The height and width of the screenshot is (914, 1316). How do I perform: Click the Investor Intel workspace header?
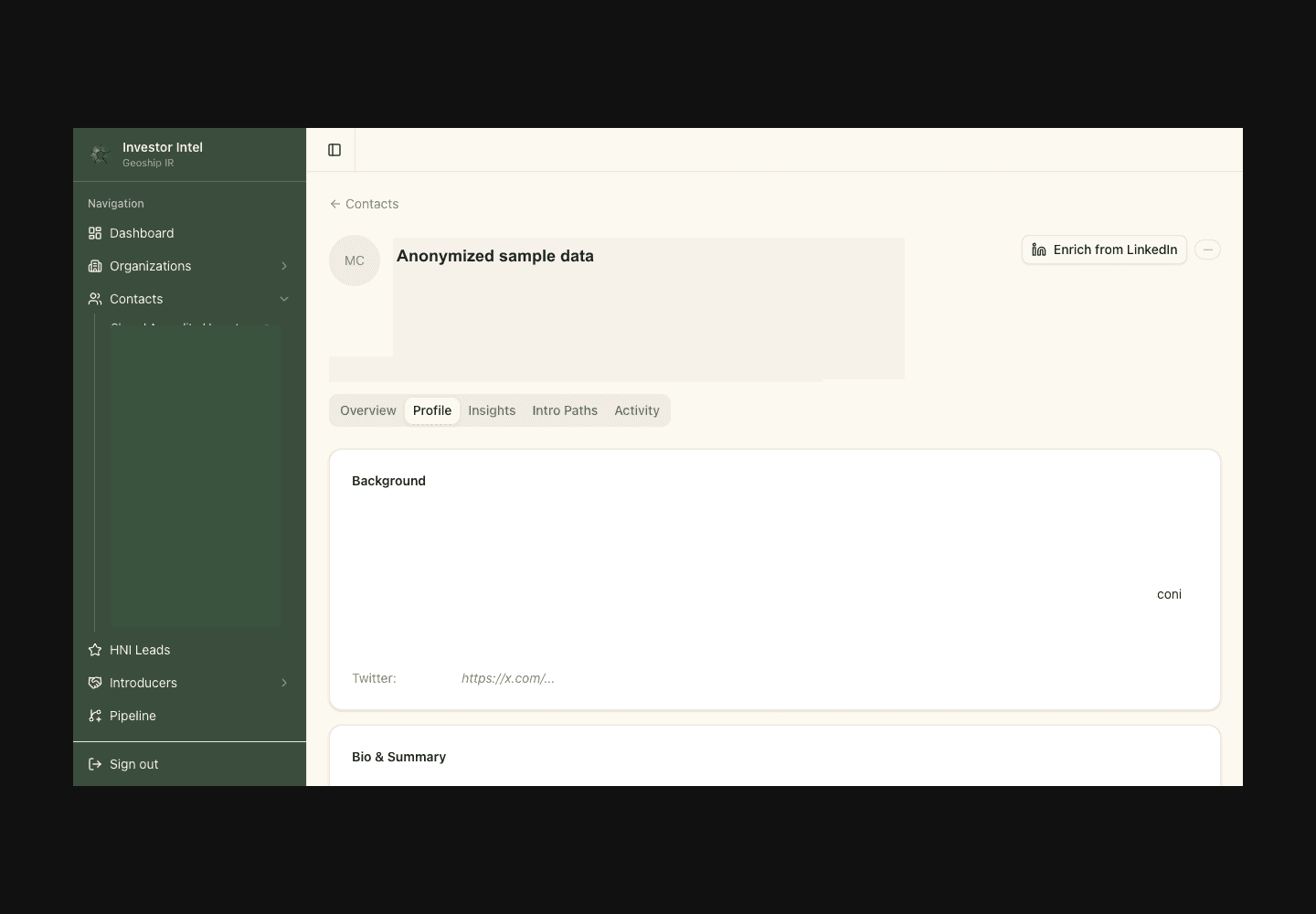point(189,154)
